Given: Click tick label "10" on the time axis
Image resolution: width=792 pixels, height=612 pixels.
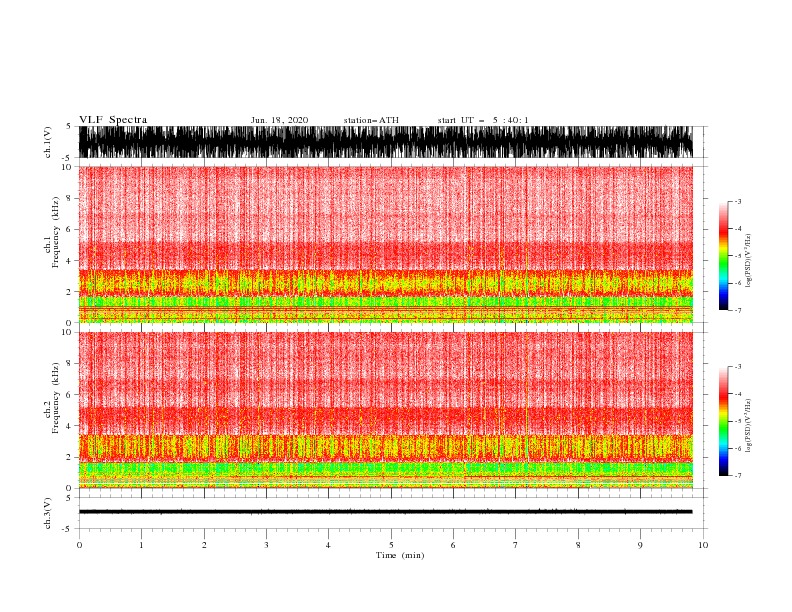Looking at the screenshot, I should [703, 545].
